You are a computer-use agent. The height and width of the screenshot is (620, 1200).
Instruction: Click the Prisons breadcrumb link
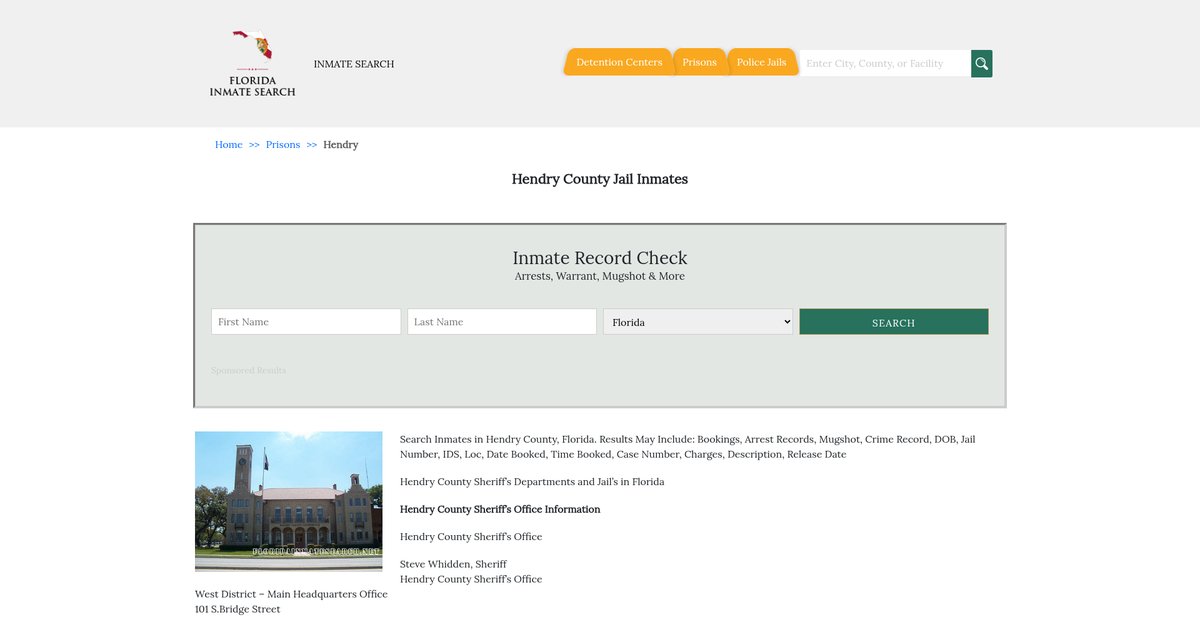283,145
